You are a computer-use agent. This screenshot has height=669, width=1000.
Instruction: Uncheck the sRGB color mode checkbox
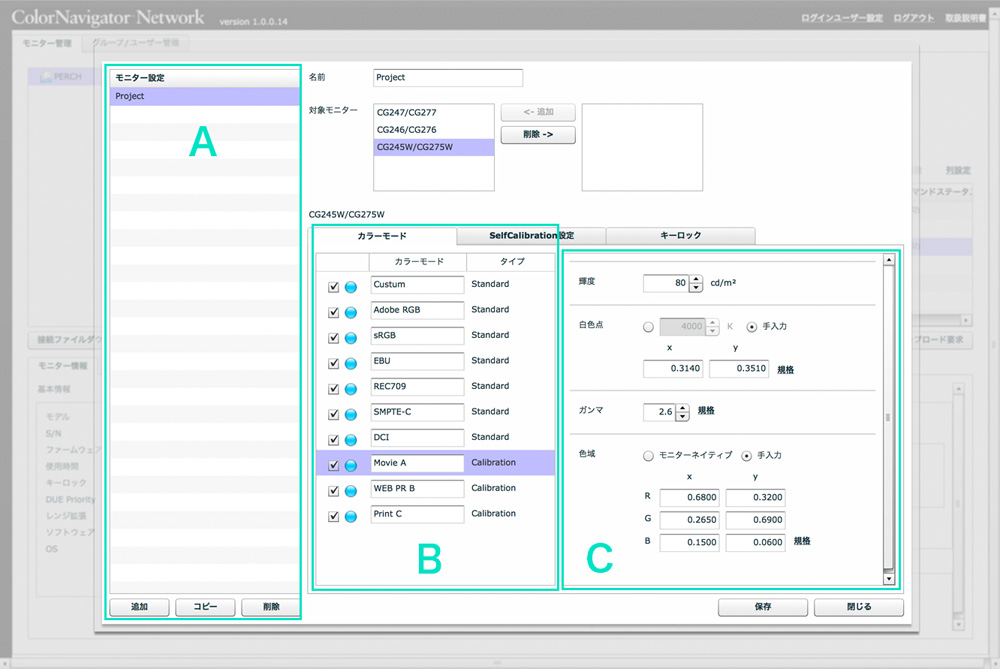[x=334, y=338]
